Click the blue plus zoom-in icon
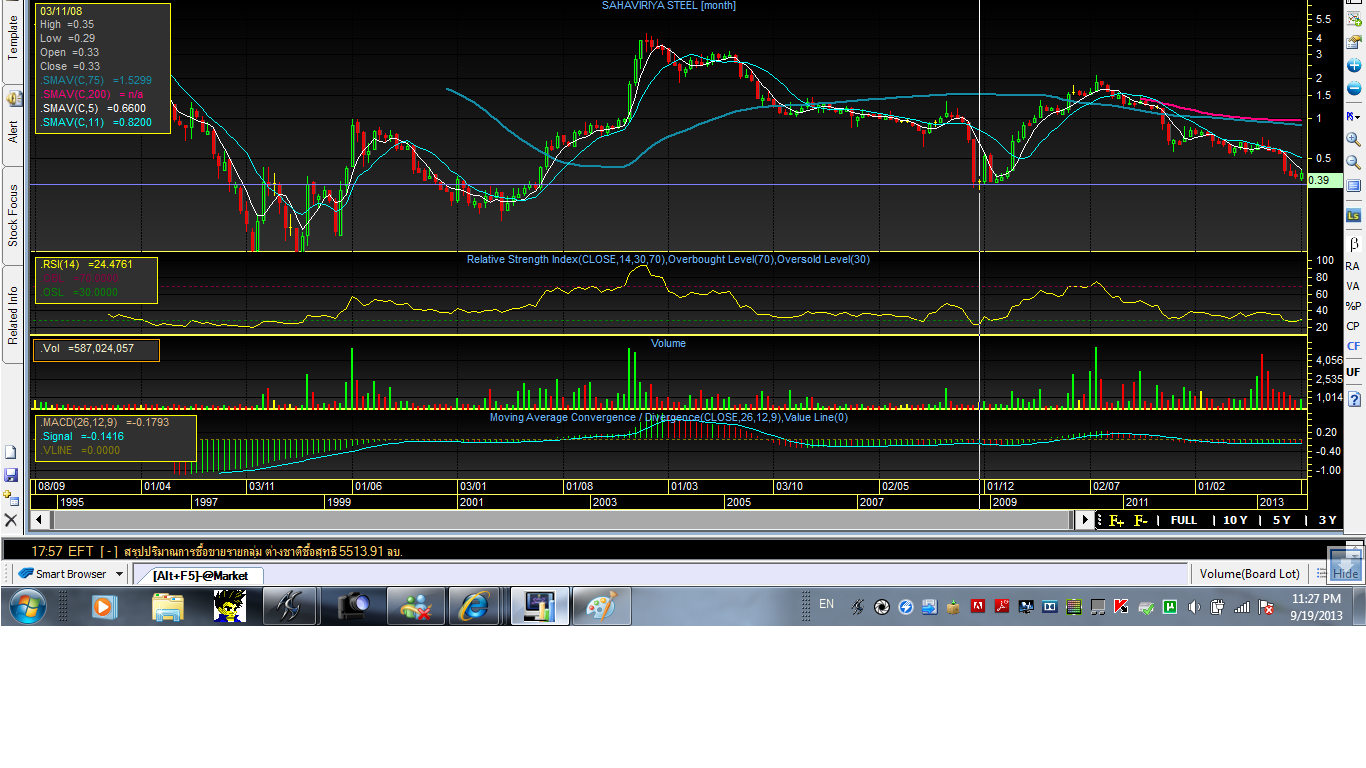 coord(1354,65)
